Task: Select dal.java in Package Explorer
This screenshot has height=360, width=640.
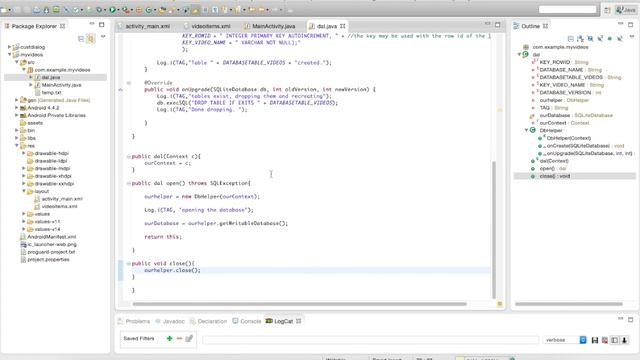Action: click(51, 77)
